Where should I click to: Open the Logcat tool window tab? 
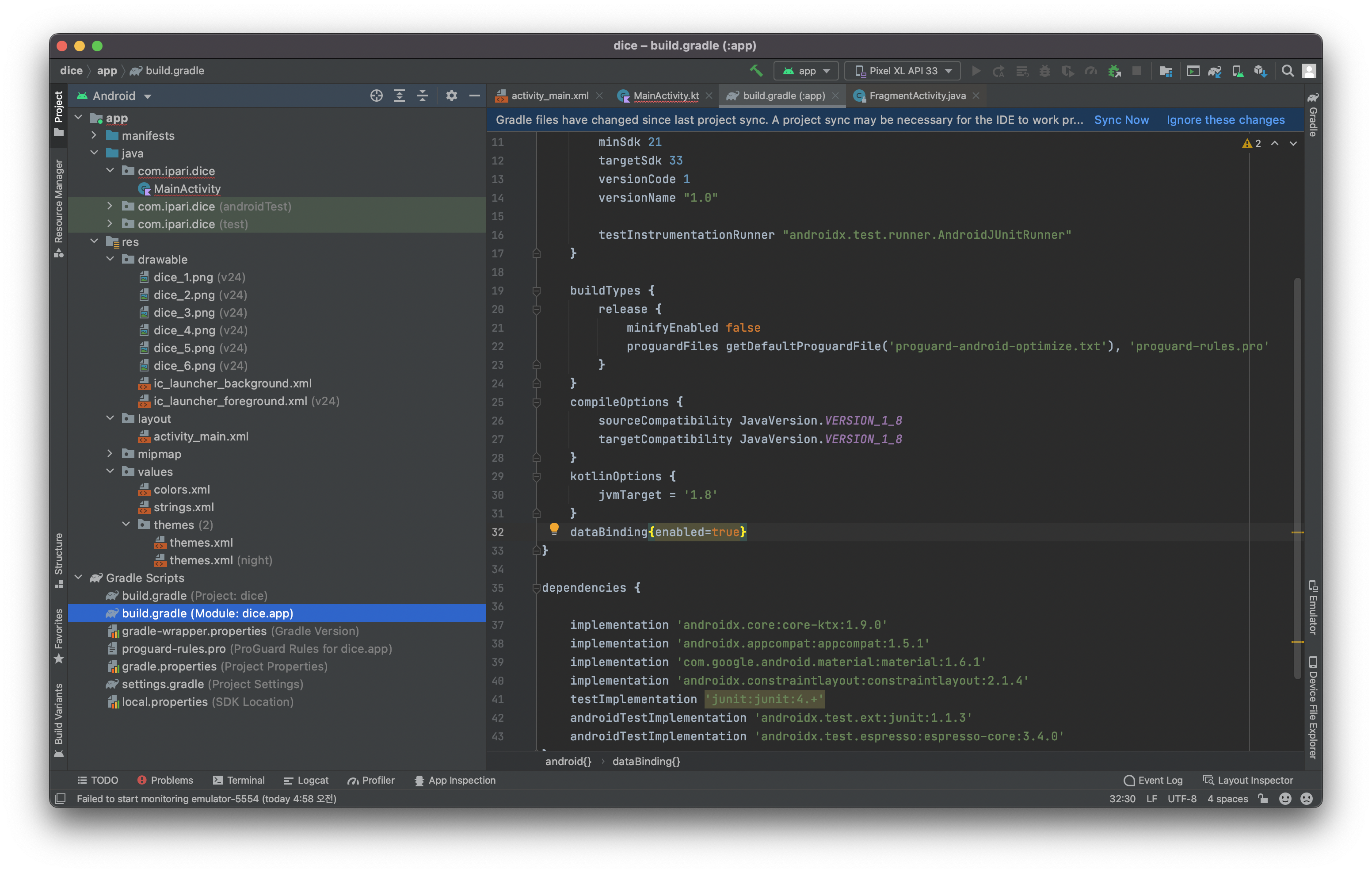tap(306, 780)
